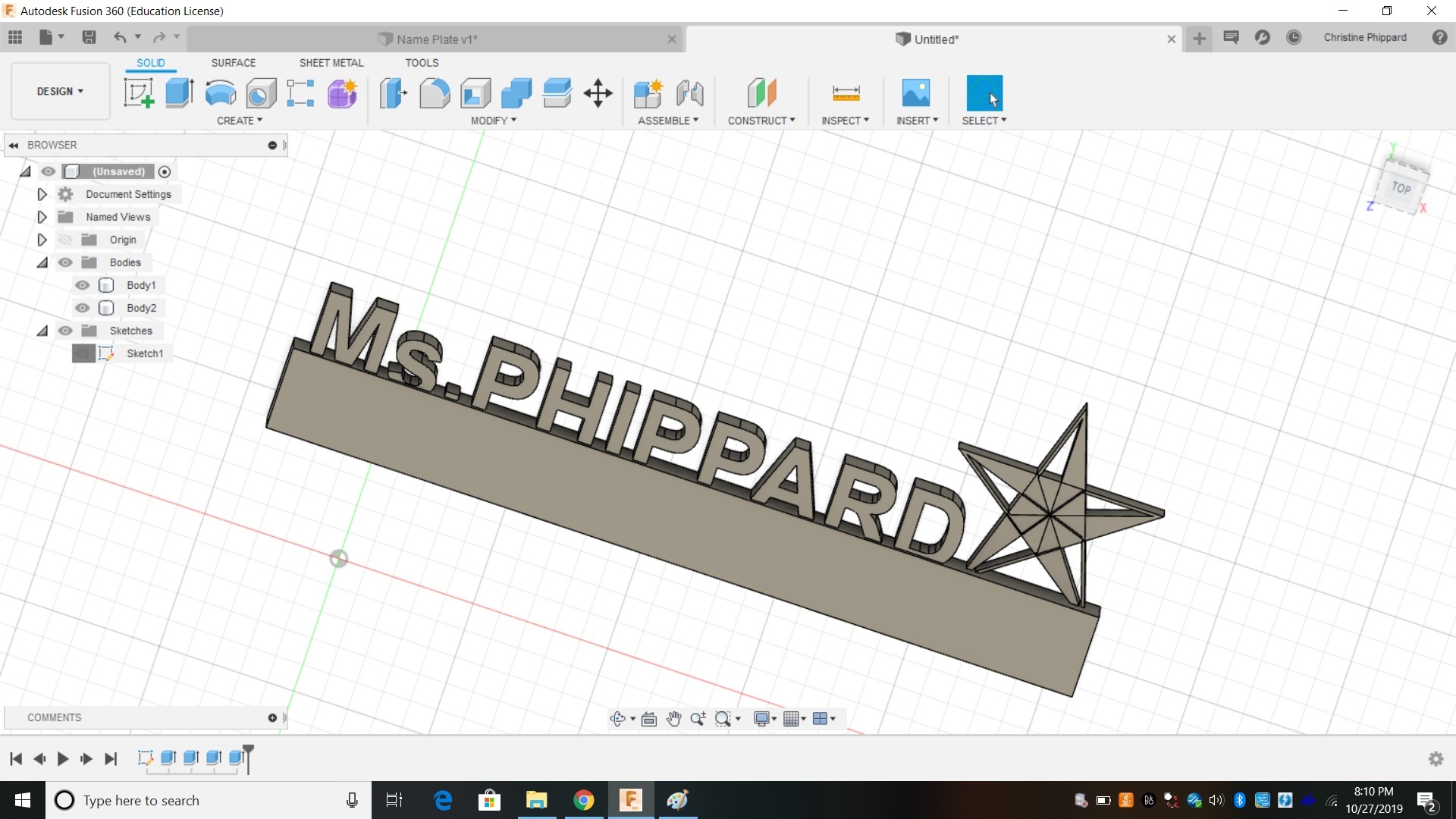Open the DESIGN workspace dropdown
Image resolution: width=1456 pixels, height=819 pixels.
point(60,91)
